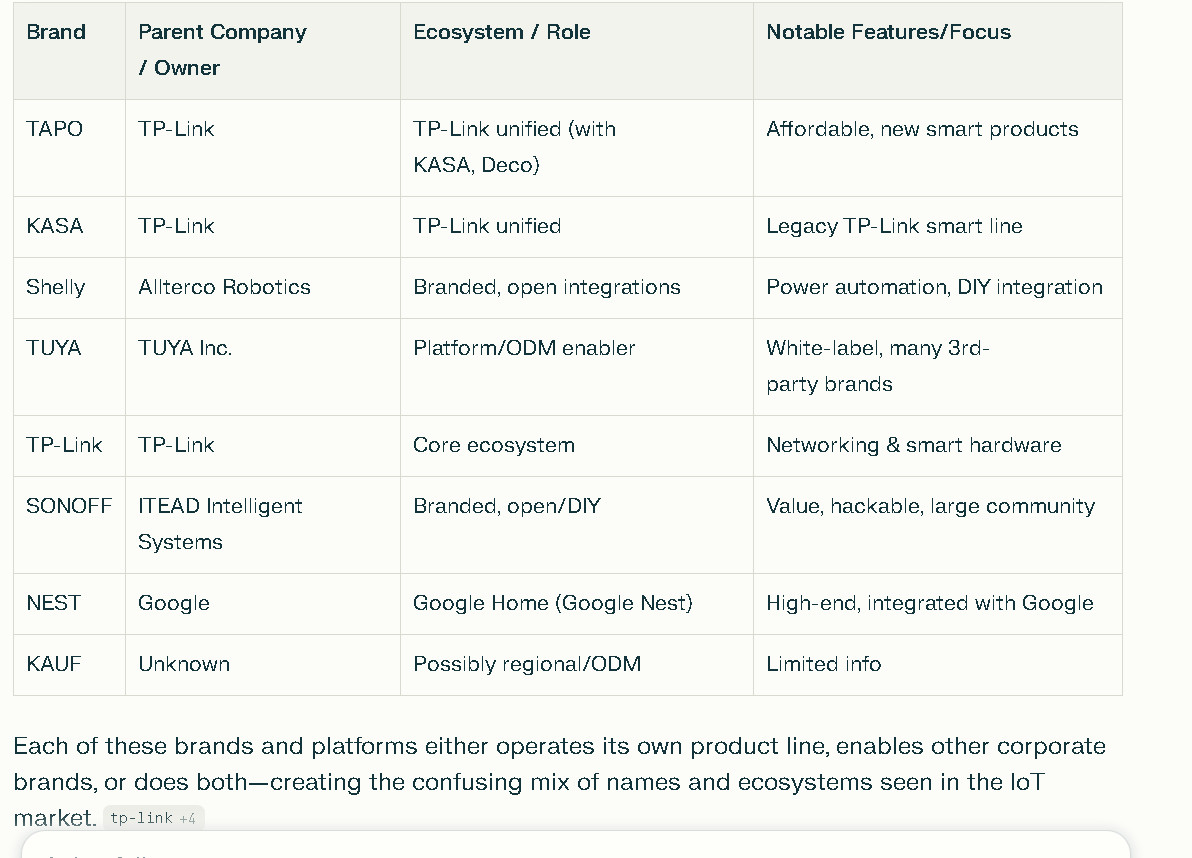Select the KAUF brand cell

[x=54, y=664]
